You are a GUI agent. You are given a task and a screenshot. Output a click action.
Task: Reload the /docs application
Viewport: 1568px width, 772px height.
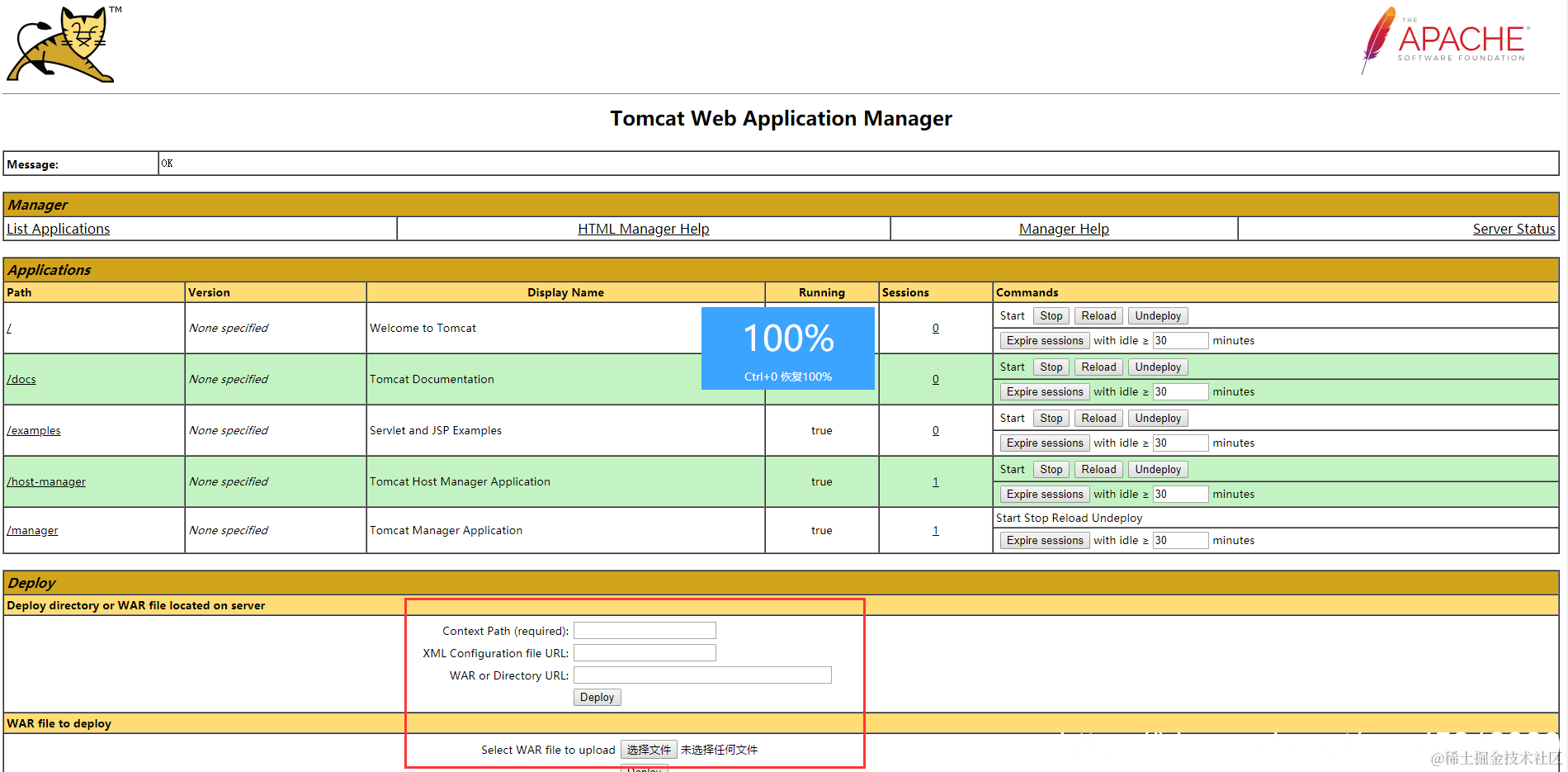tap(1098, 367)
